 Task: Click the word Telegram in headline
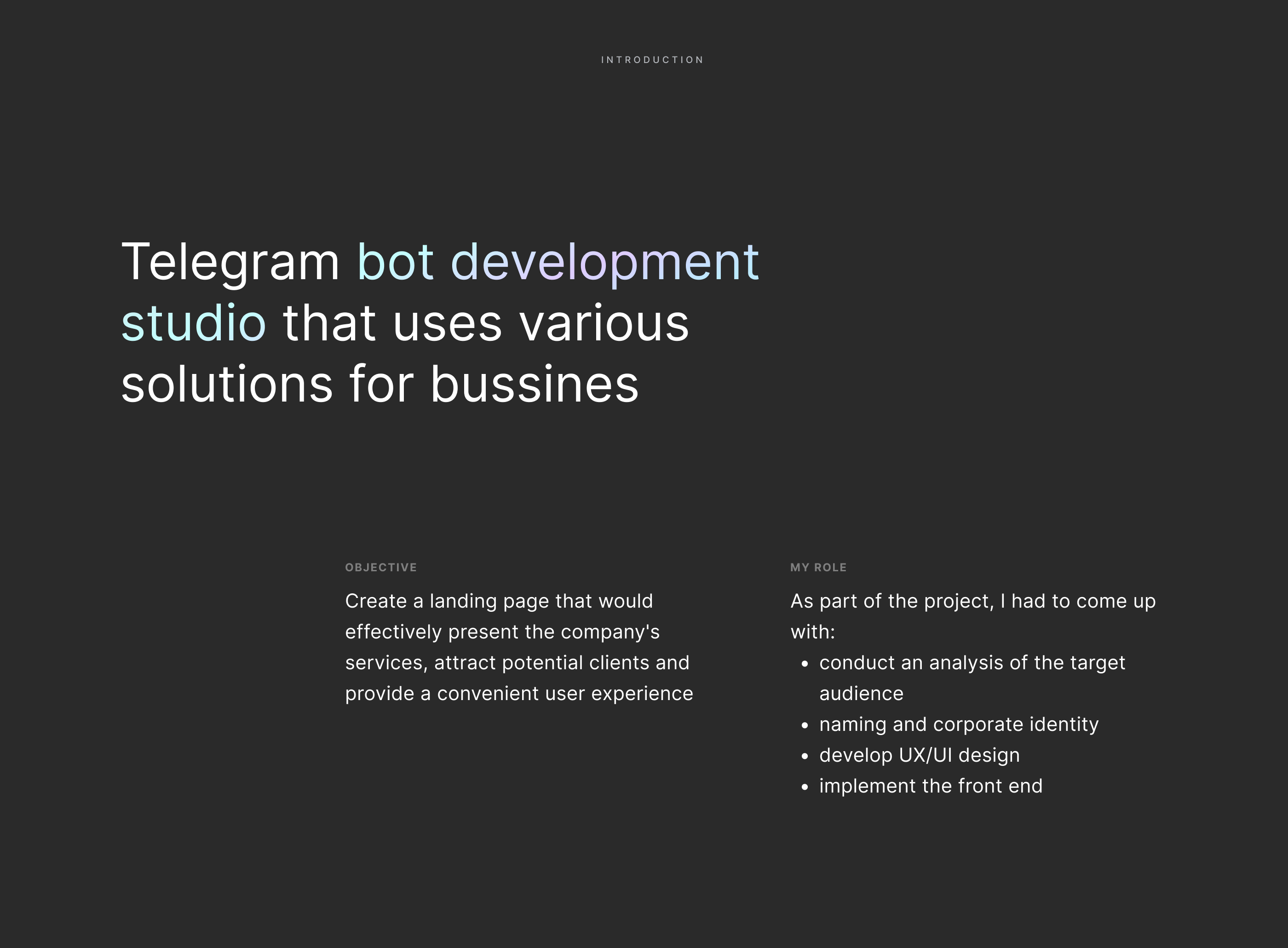(230, 262)
